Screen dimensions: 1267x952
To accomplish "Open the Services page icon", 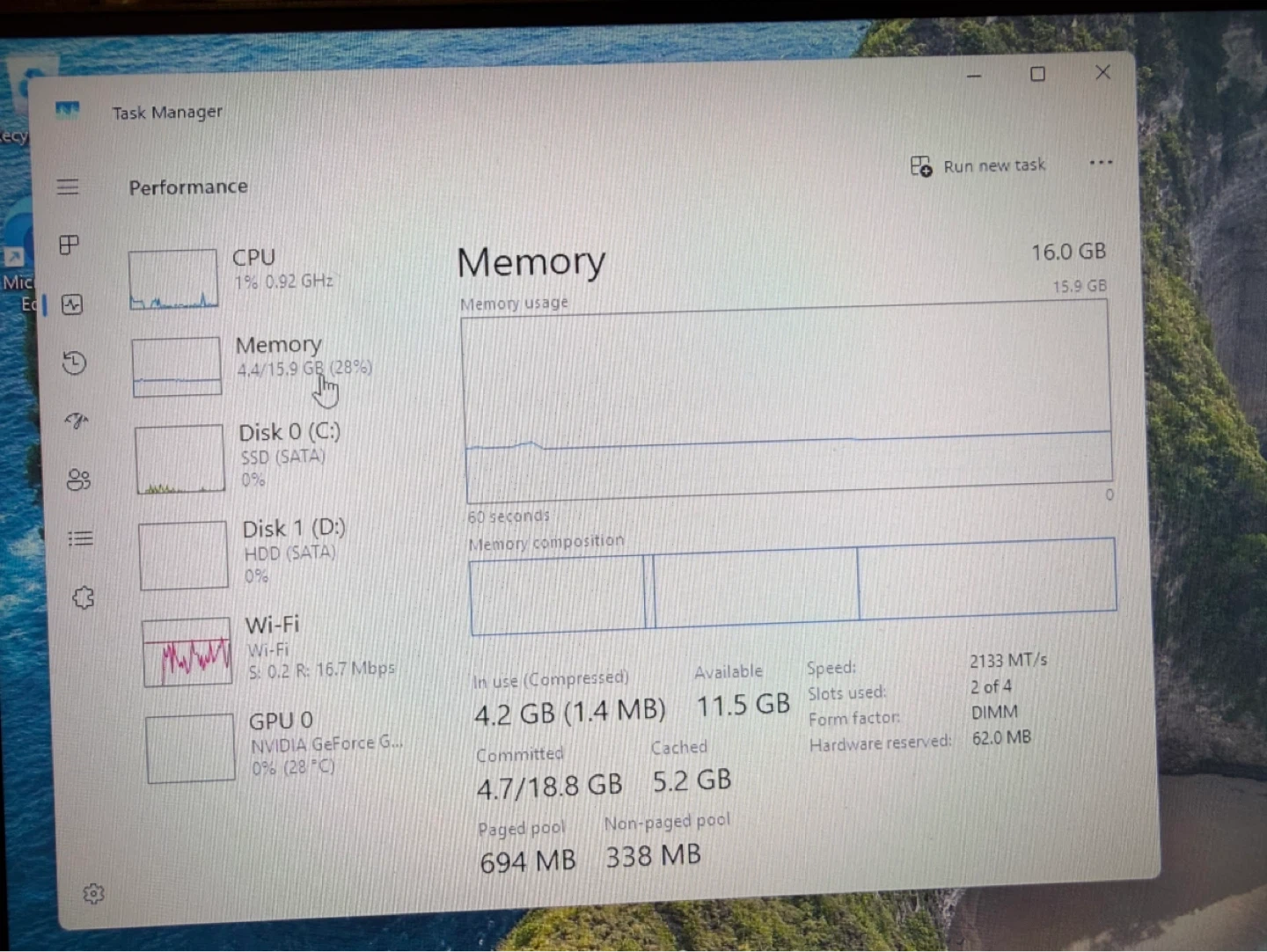I will click(83, 598).
